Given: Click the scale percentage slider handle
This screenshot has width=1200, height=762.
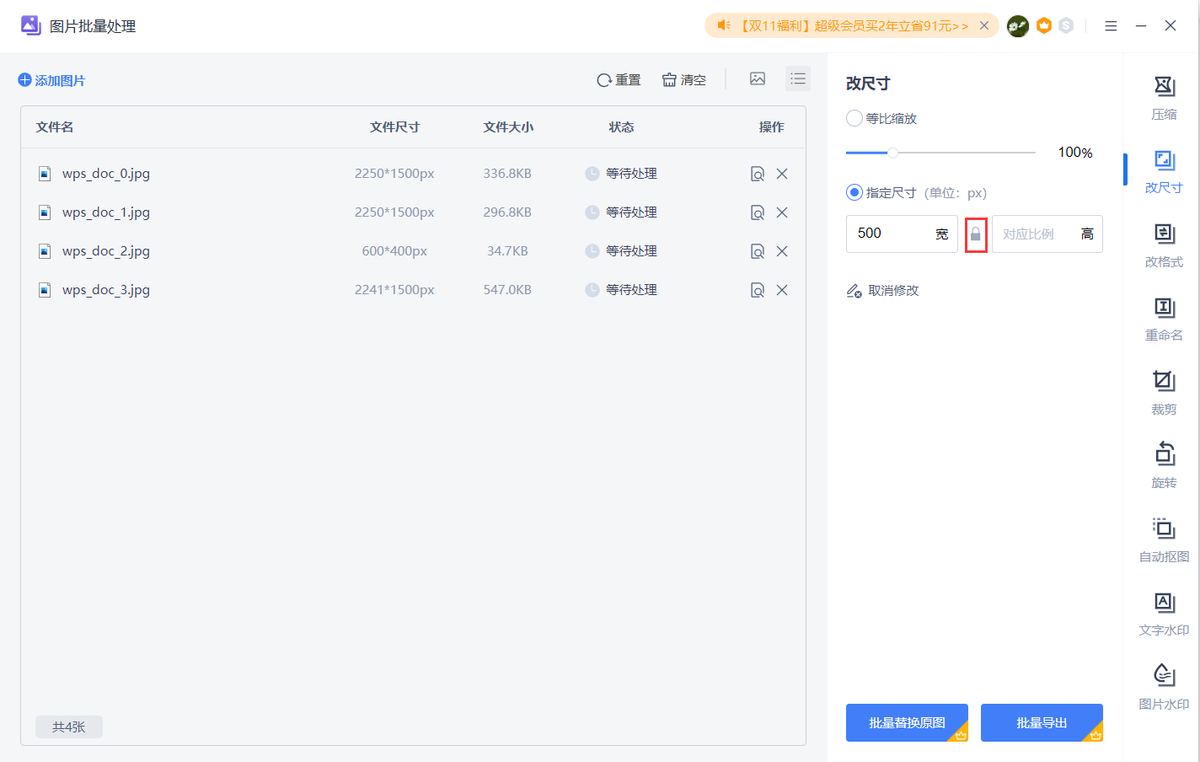Looking at the screenshot, I should tap(893, 153).
